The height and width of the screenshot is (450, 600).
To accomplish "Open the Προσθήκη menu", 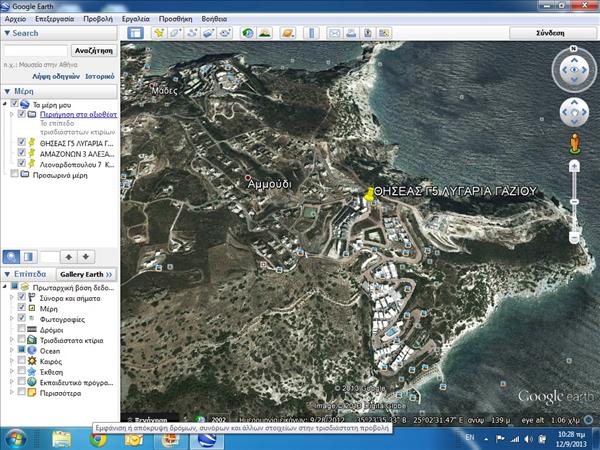I will click(175, 19).
